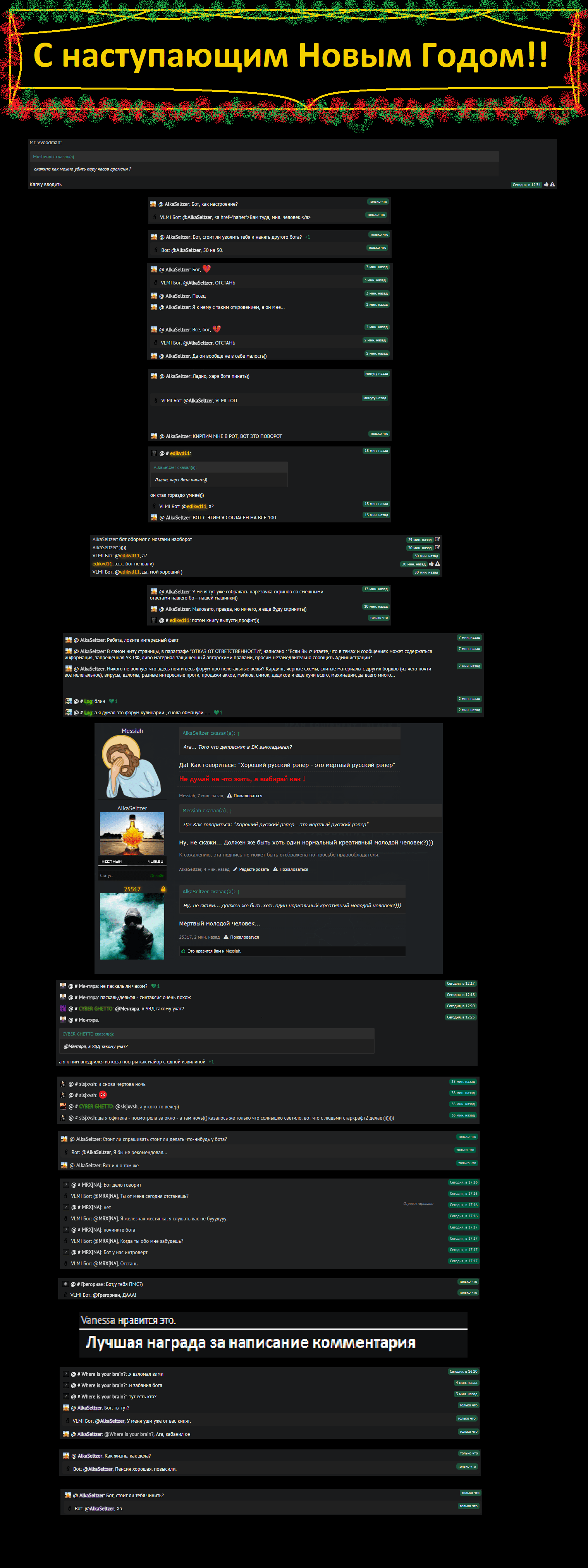Click '+1' counter after 'нанять другого бота?'
Viewport: 588px width, 1568px height.
click(x=308, y=237)
